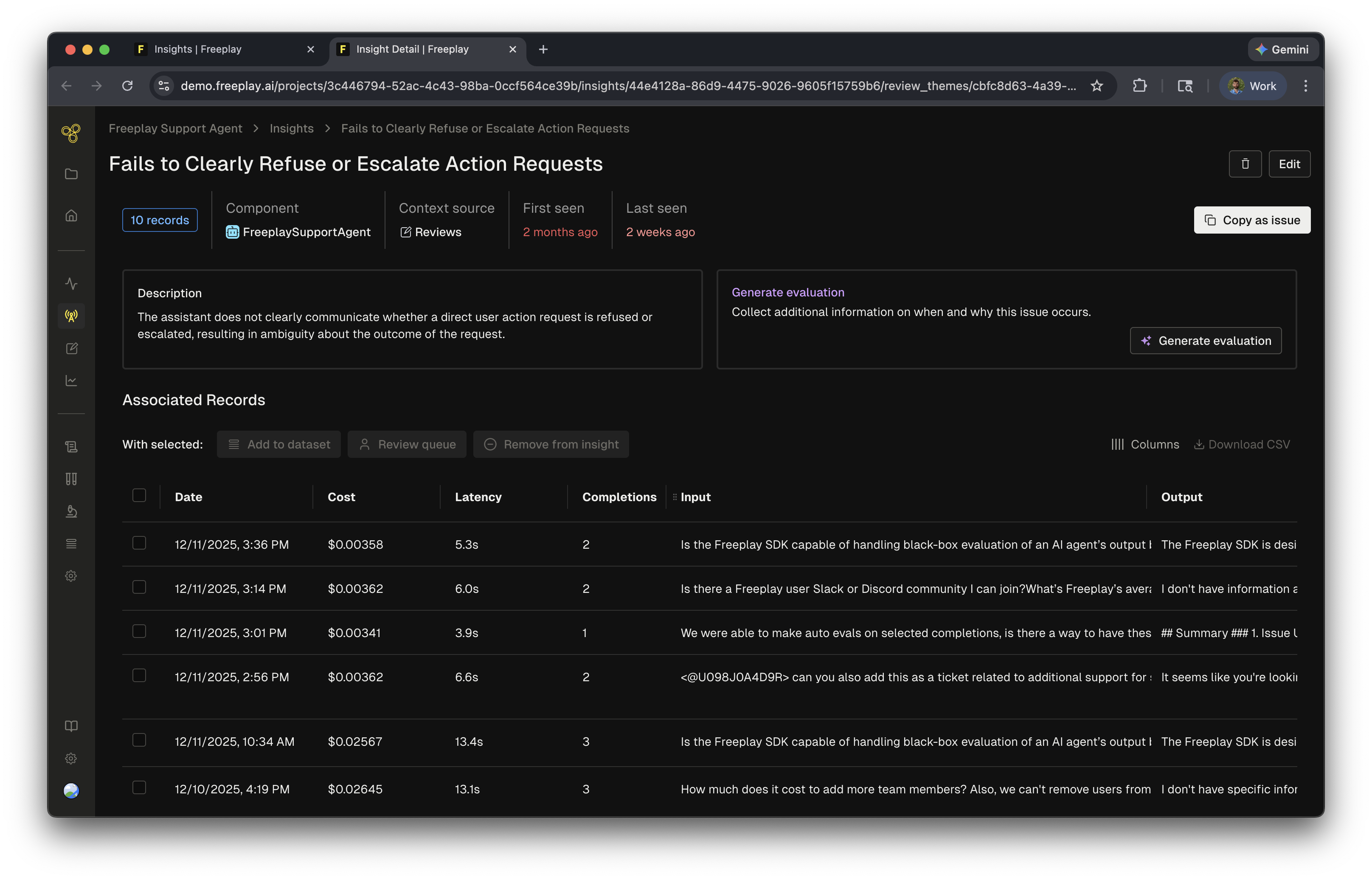Open the Test Runs tubes icon

click(71, 479)
